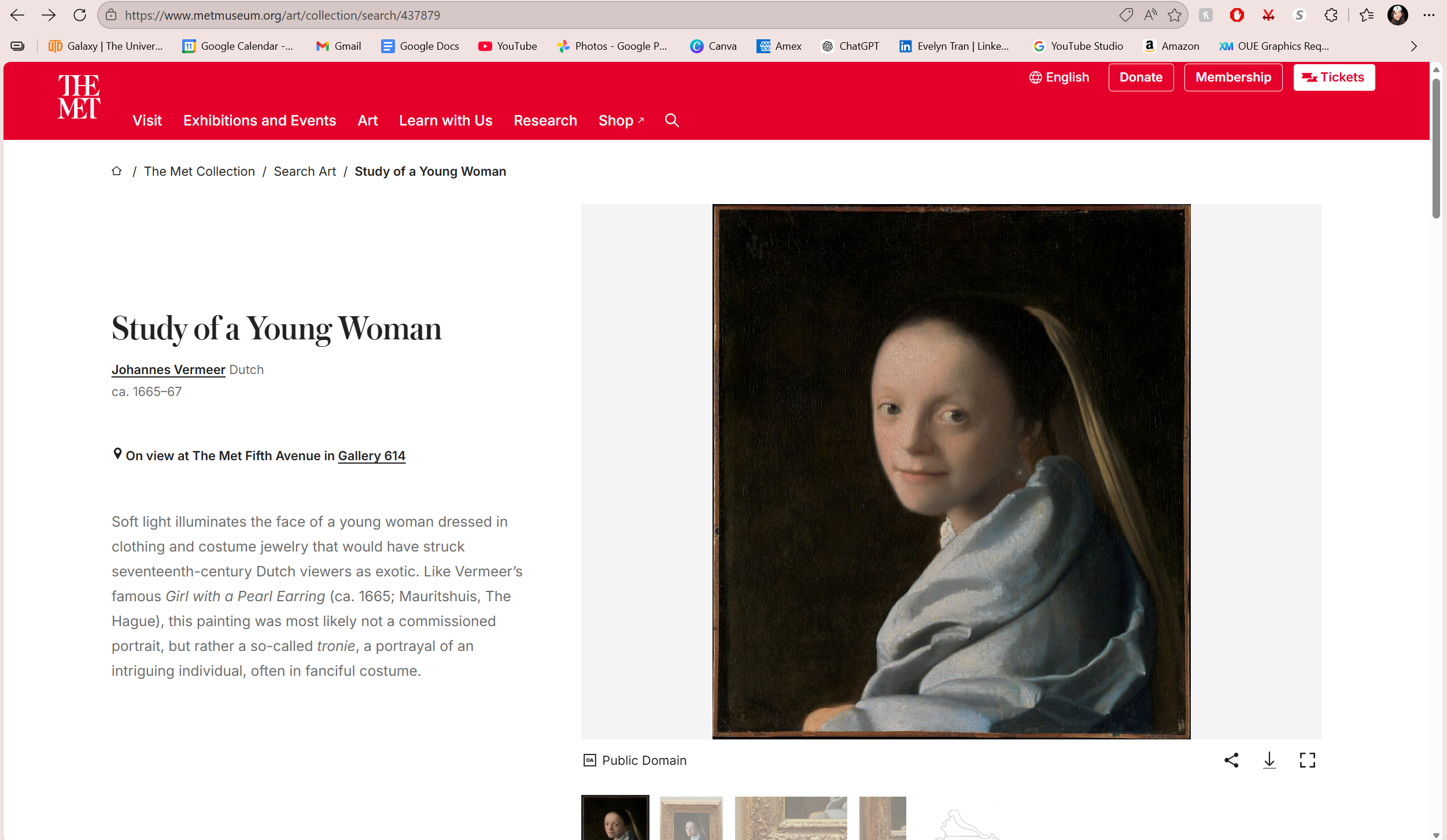Open the fullscreen image viewer icon
The image size is (1447, 840).
[1307, 760]
